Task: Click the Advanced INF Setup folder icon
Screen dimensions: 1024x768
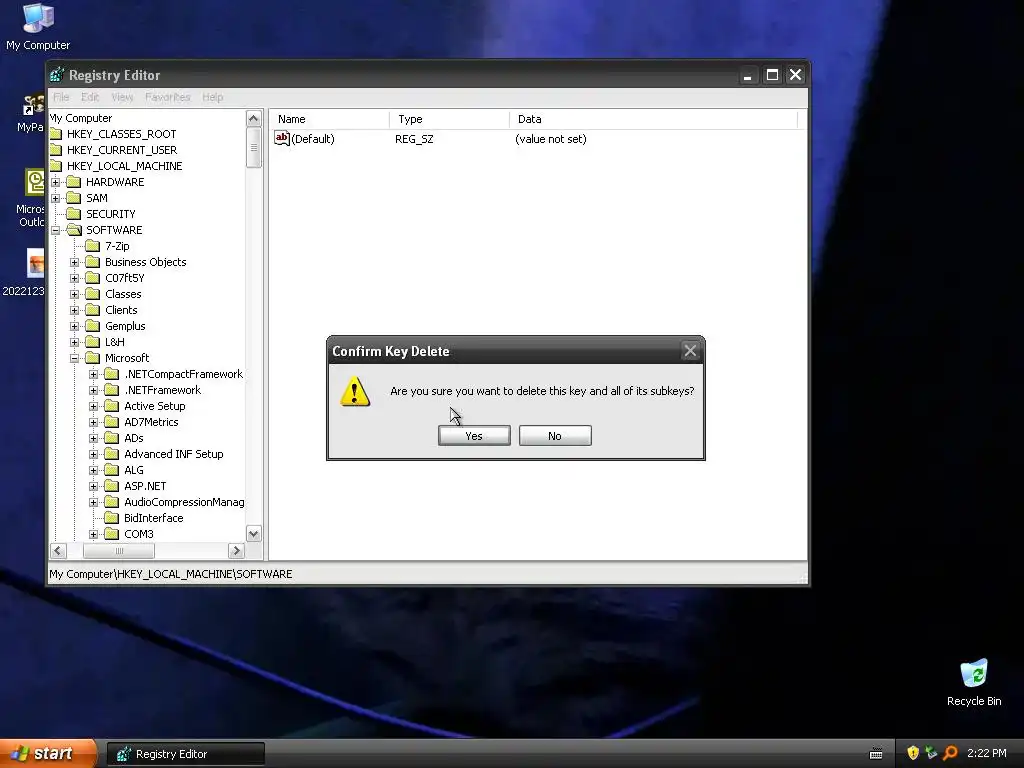Action: pos(112,454)
